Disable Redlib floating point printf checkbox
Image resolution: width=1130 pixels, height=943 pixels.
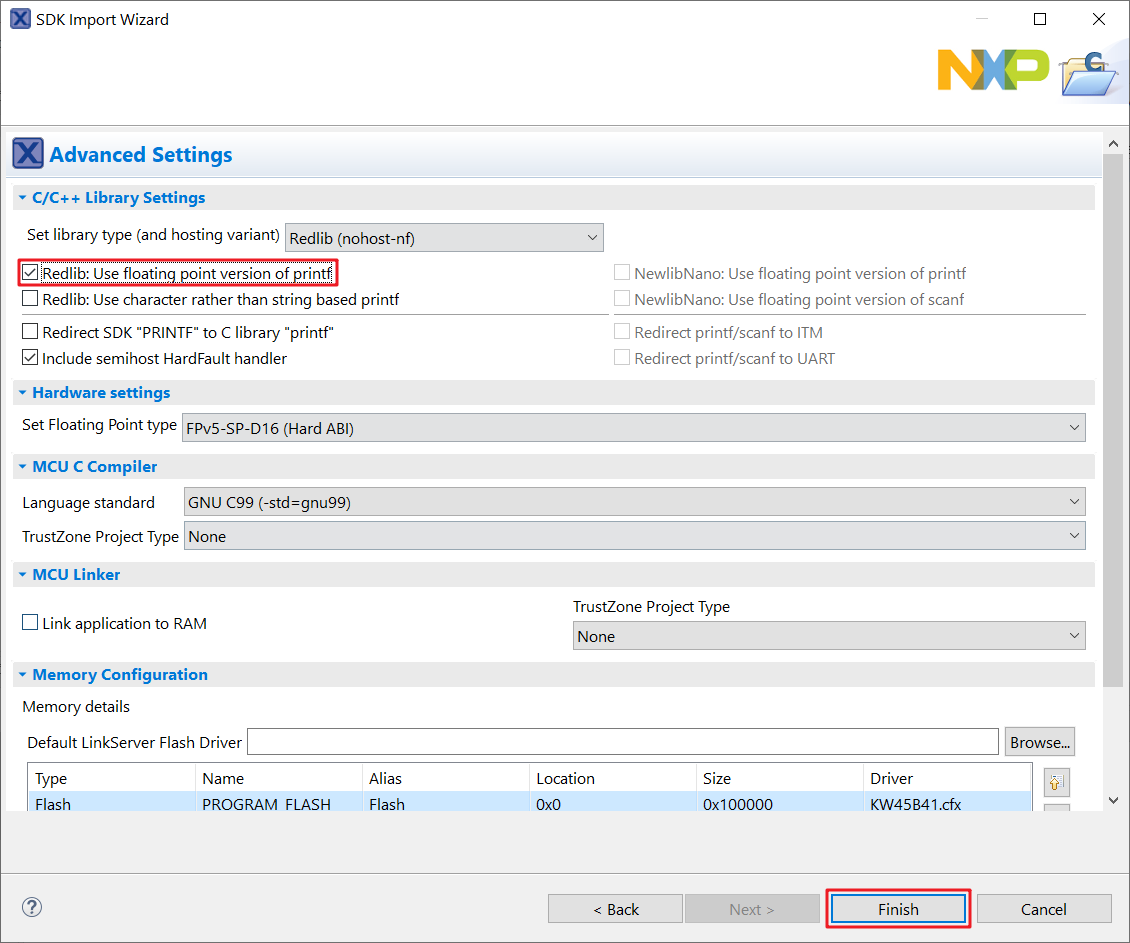pos(31,273)
